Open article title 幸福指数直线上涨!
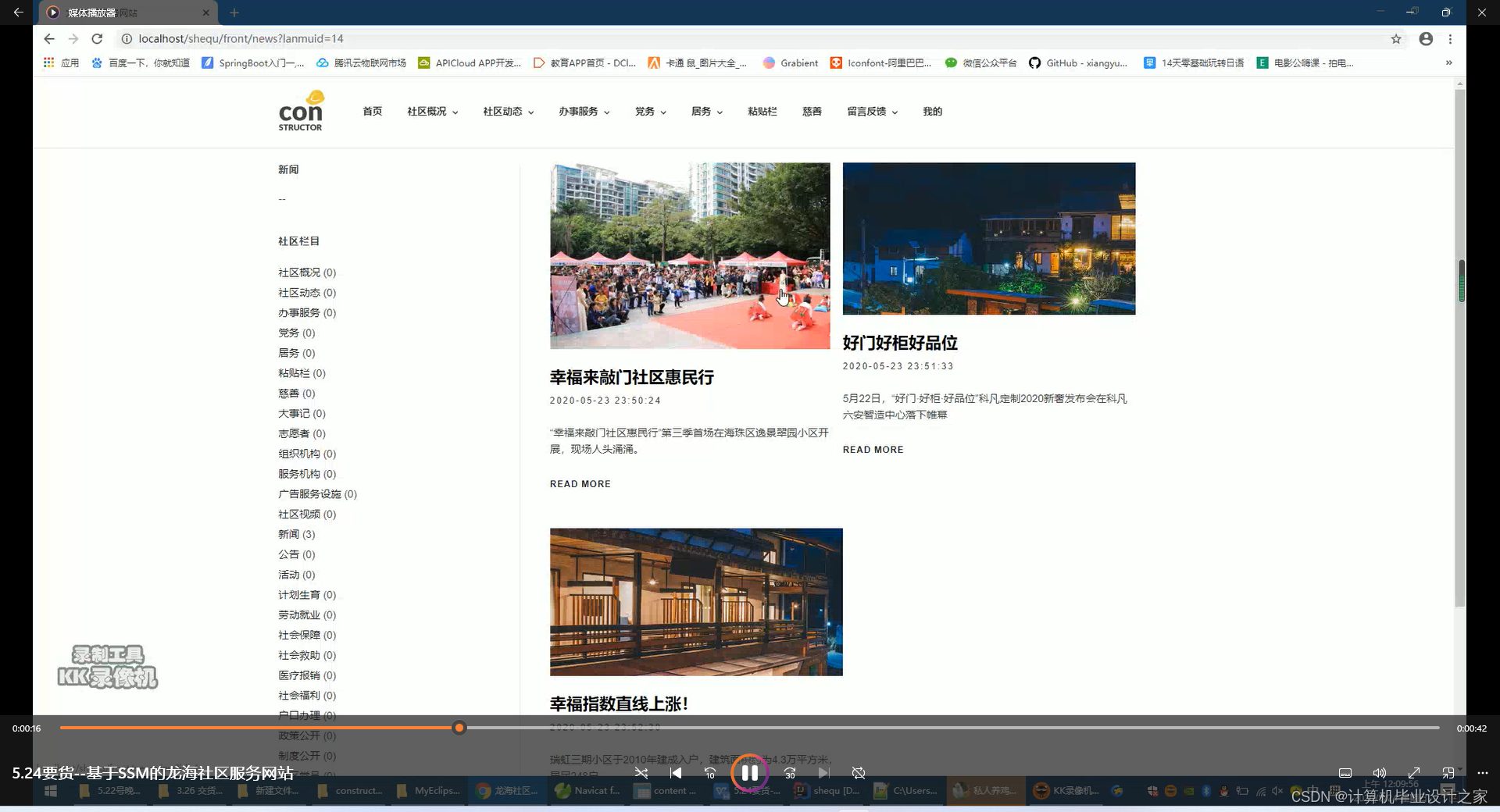Image resolution: width=1500 pixels, height=812 pixels. coord(619,703)
